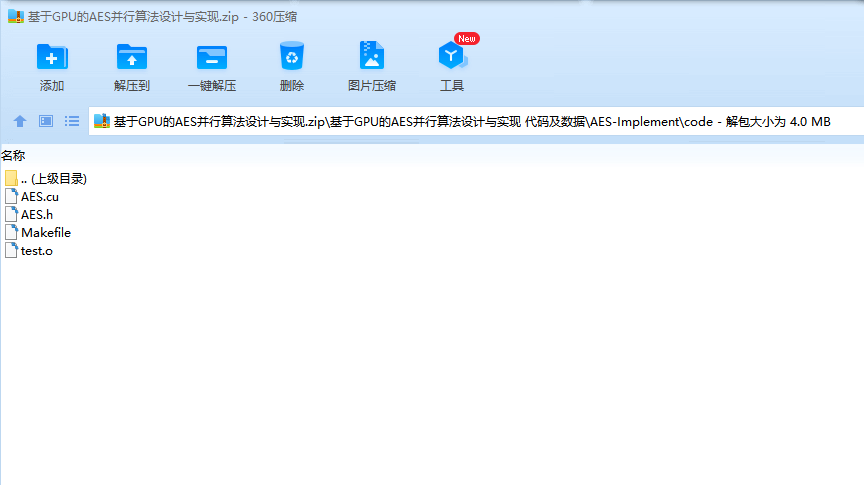The image size is (864, 485).
Task: Open the 工具 (Tools) icon
Action: [x=452, y=56]
